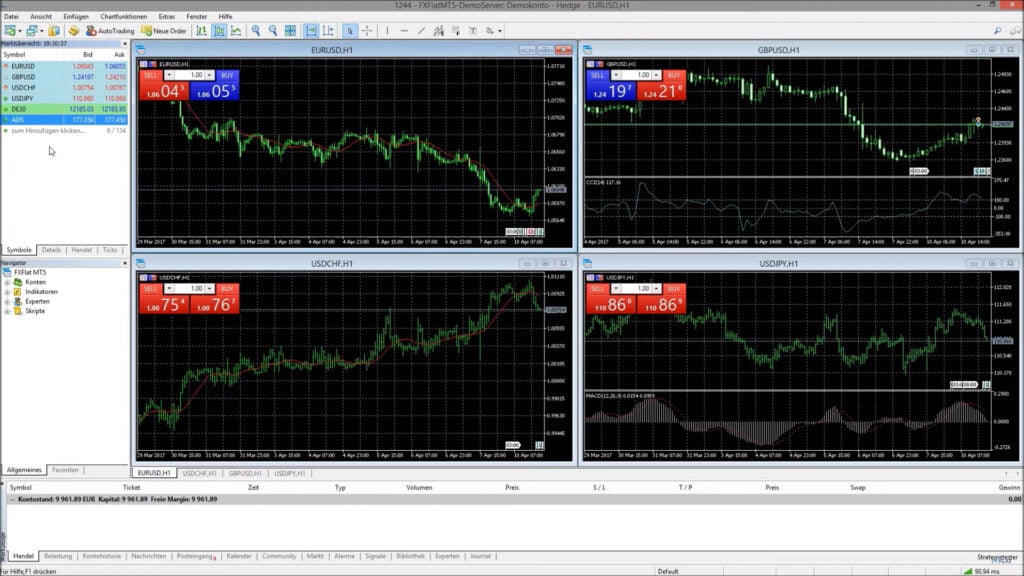Close the Navigator panel
This screenshot has height=576, width=1024.
click(125, 263)
